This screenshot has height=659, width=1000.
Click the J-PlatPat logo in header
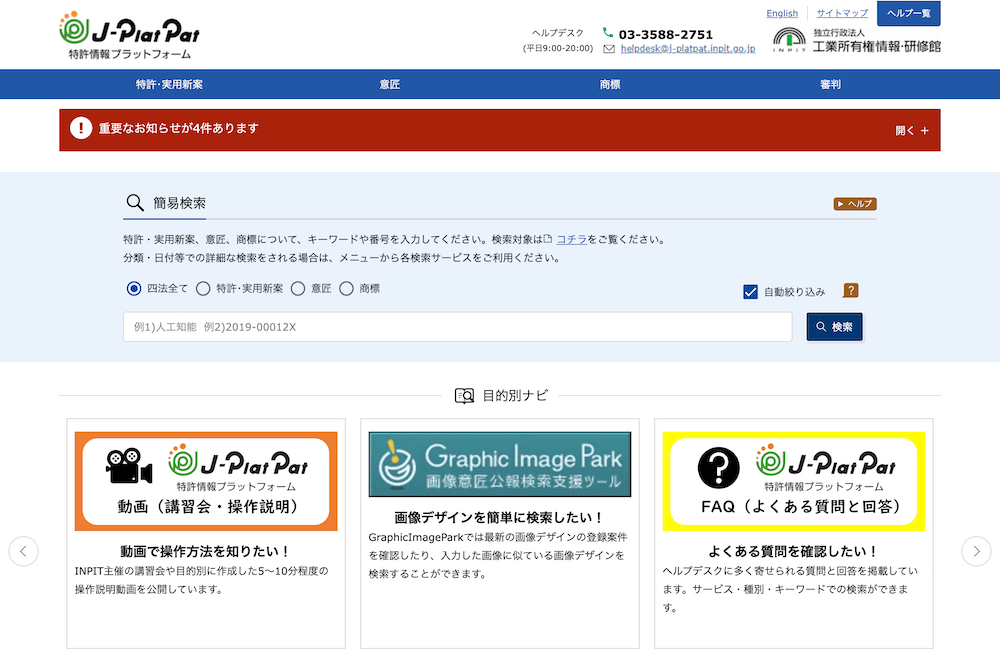(128, 35)
